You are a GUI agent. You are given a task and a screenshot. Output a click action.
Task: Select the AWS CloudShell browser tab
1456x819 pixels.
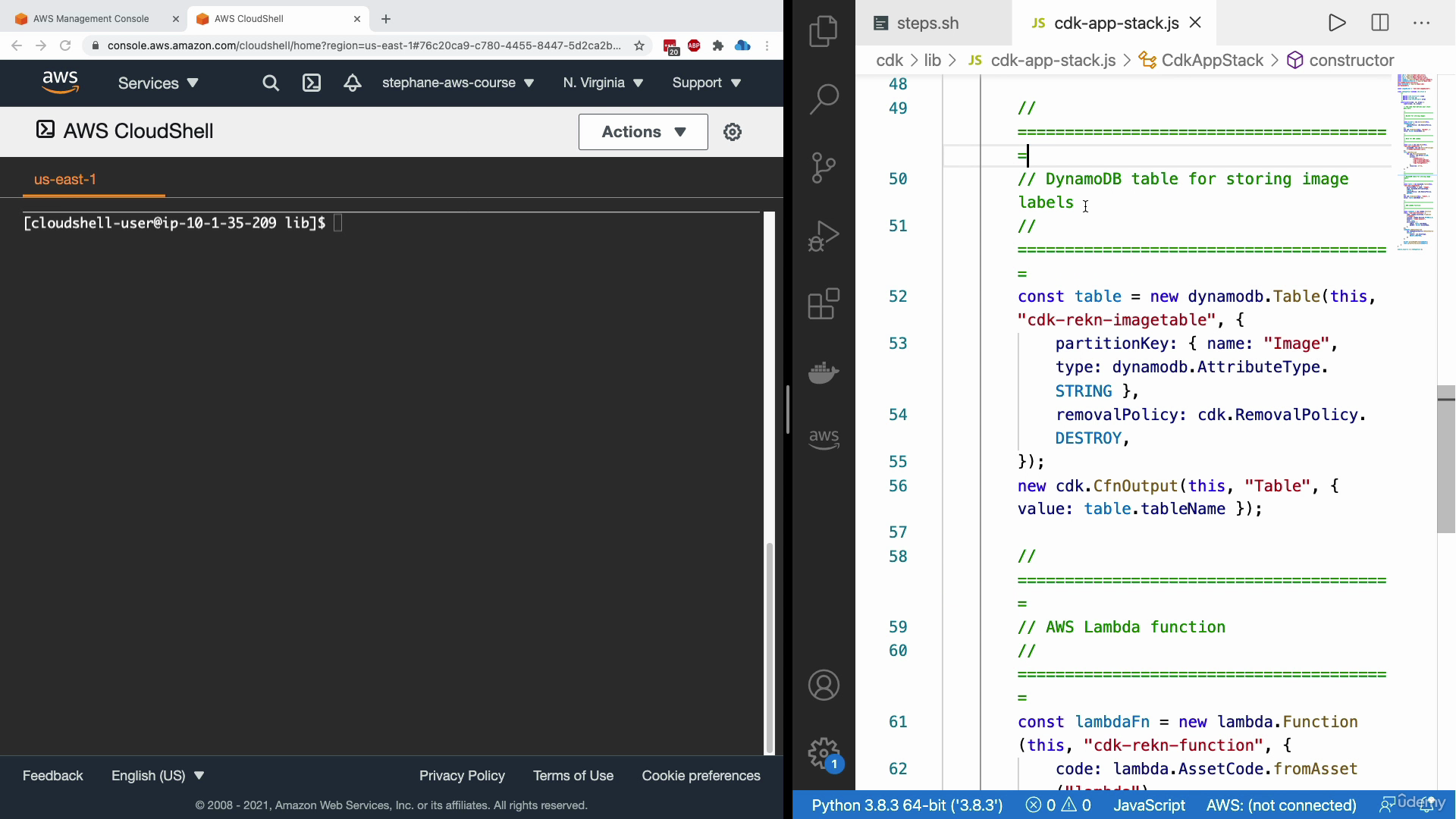click(x=277, y=19)
